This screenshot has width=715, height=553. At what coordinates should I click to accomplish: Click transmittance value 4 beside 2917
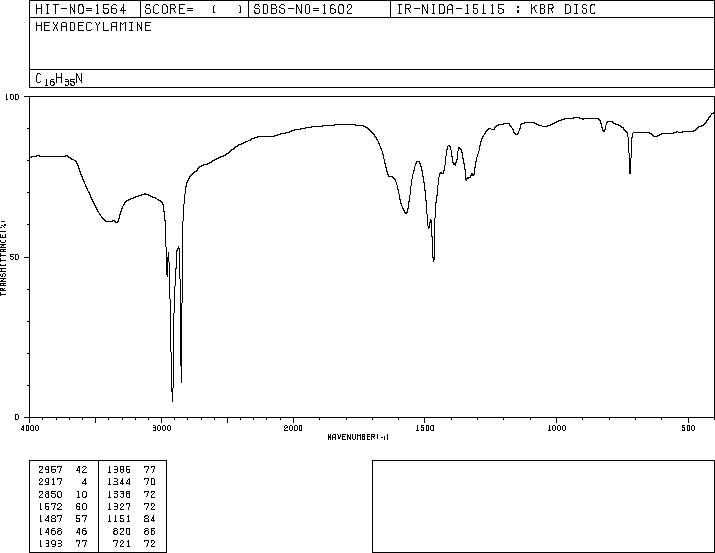tap(84, 481)
